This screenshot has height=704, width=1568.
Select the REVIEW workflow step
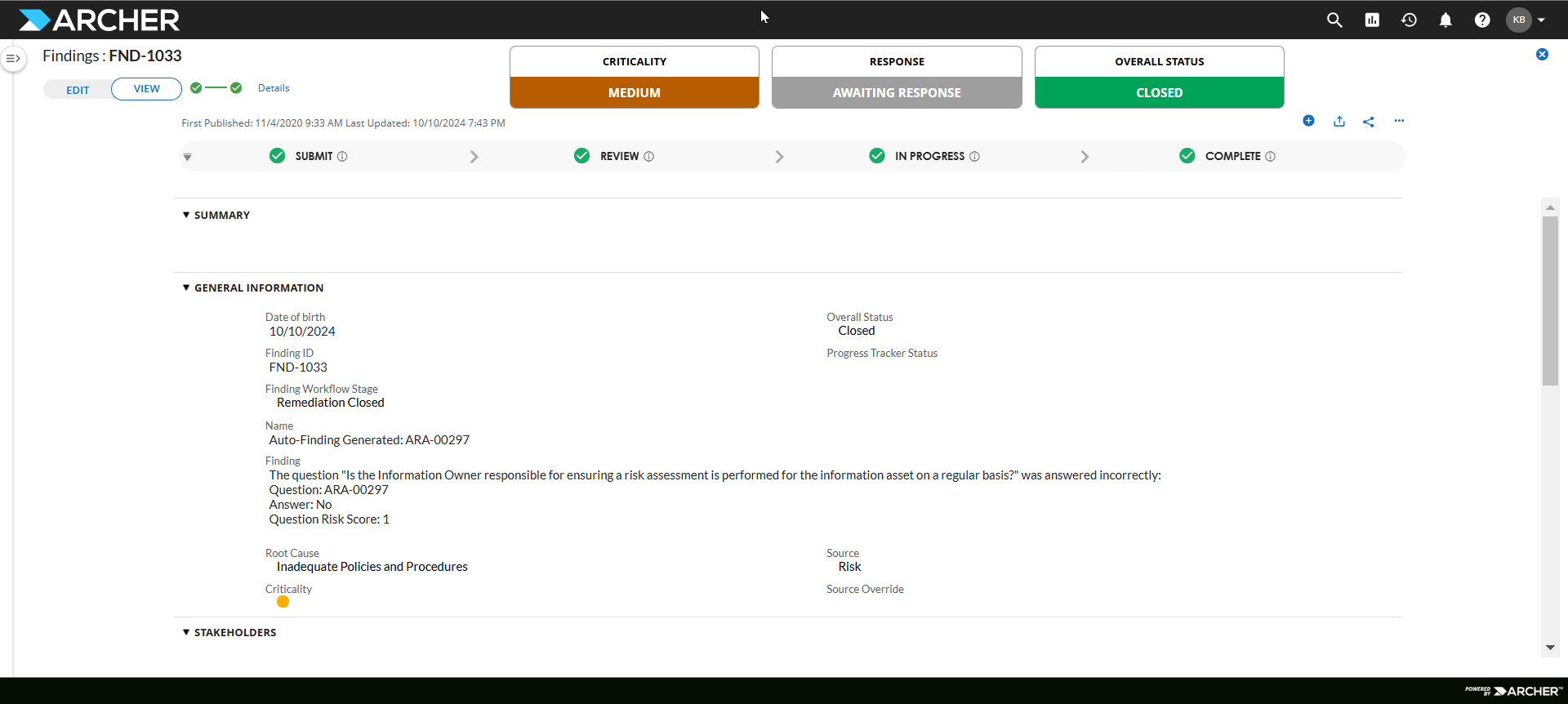619,156
